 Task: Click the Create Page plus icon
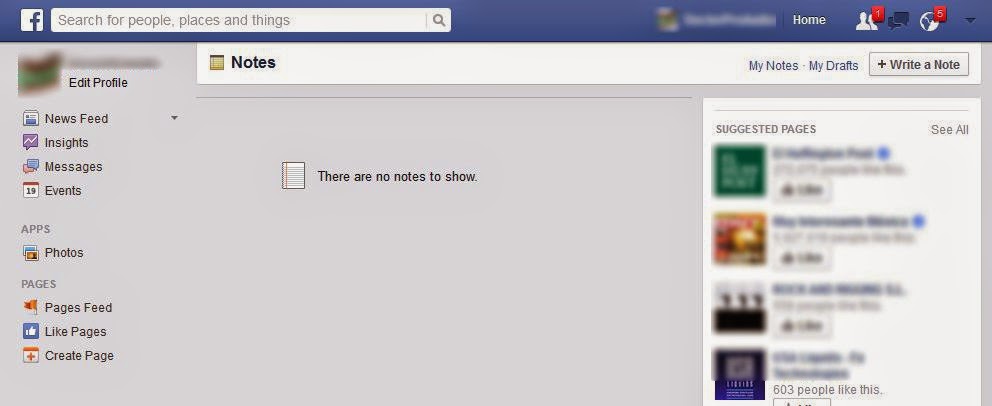coord(30,355)
